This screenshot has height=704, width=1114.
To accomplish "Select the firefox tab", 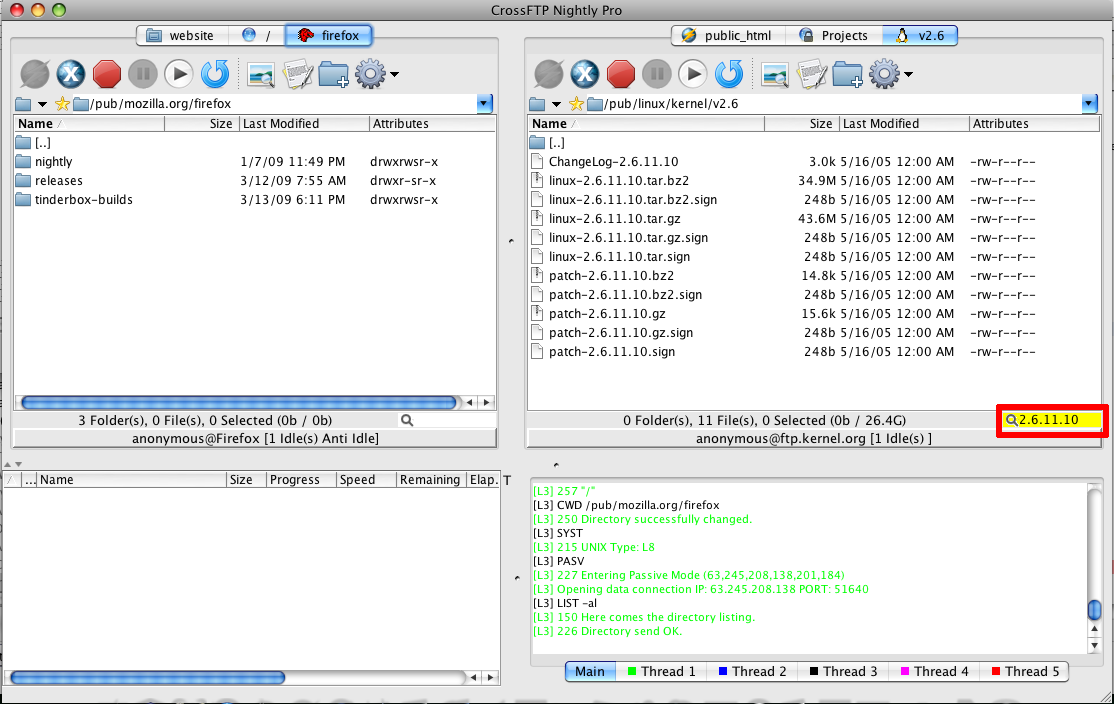I will (328, 36).
